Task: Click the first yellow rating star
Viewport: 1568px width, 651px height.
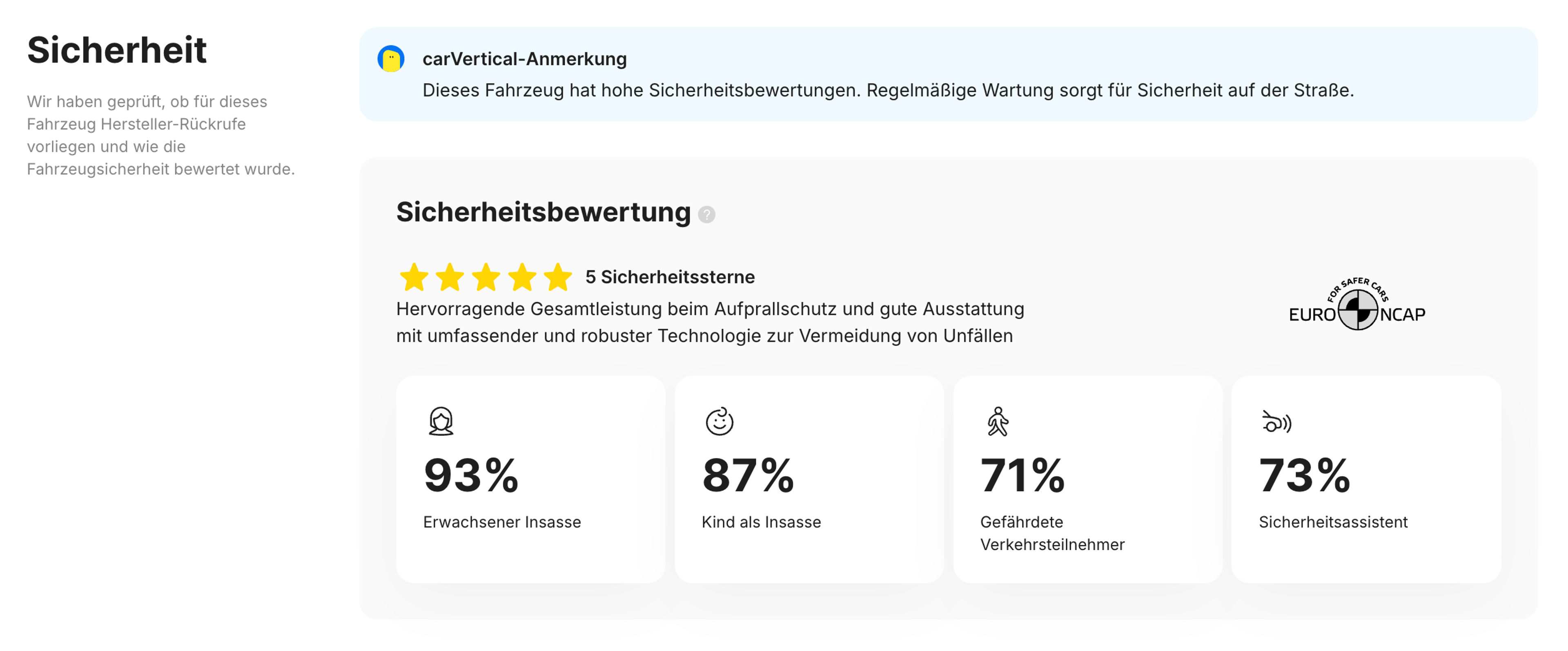Action: click(x=414, y=277)
